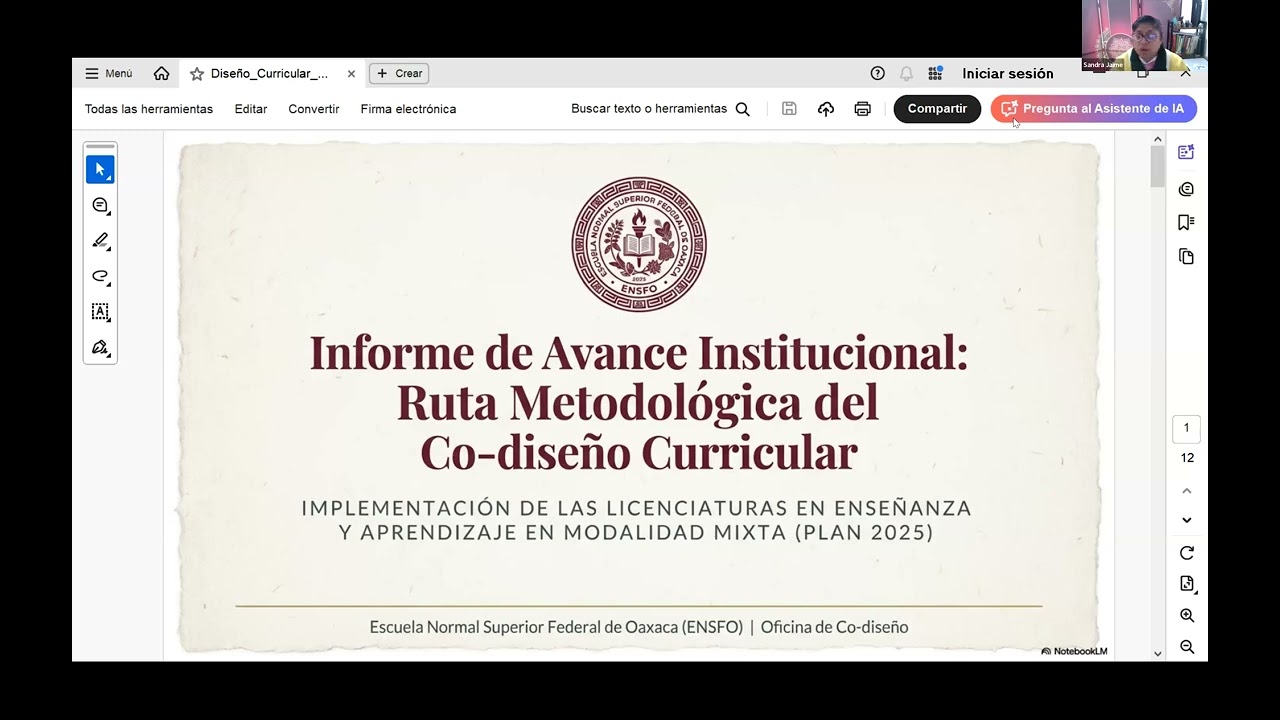Click the total pages number 12
Screen dimensions: 1280x720
tap(1187, 458)
